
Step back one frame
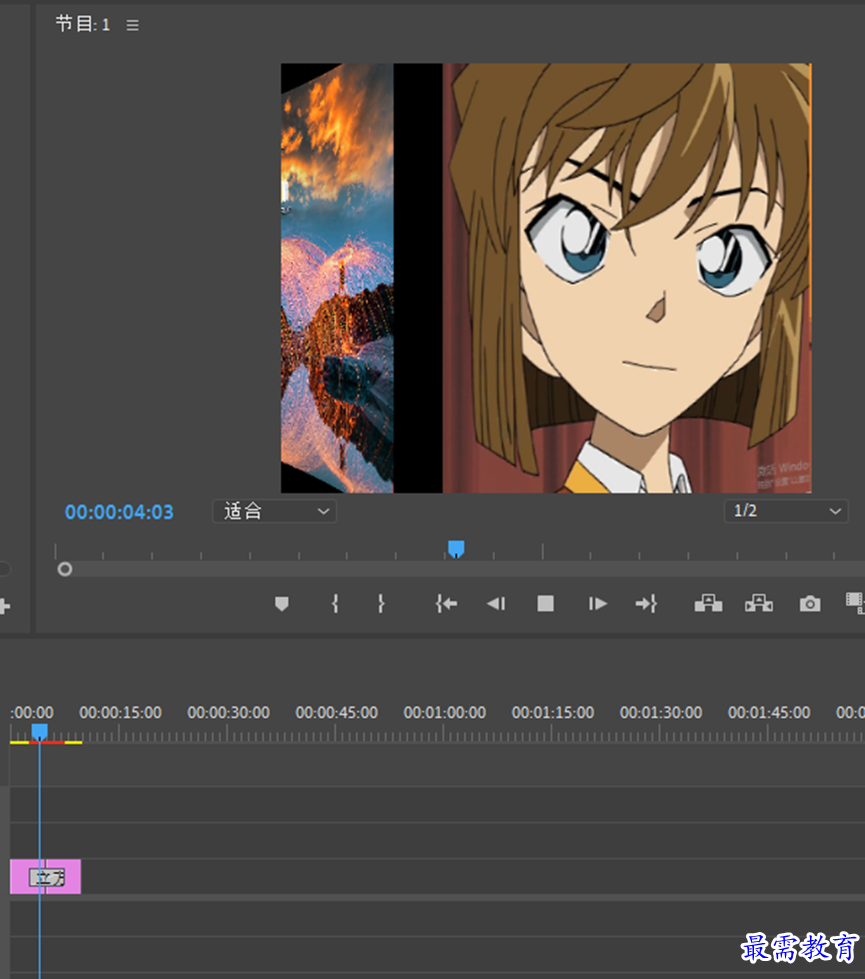click(x=496, y=604)
